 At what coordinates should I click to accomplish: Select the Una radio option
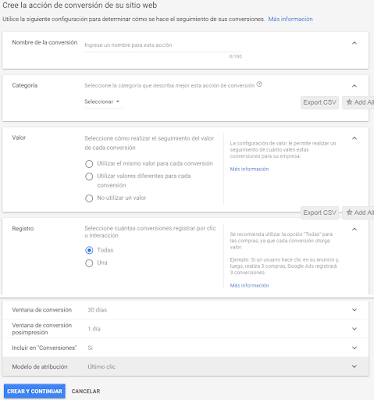point(89,263)
